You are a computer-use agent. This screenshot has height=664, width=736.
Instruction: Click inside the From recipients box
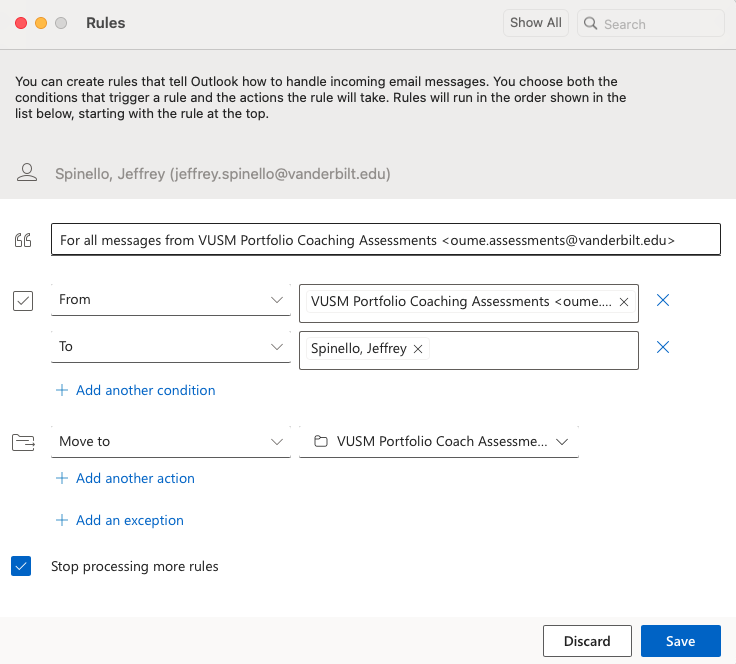pos(468,303)
